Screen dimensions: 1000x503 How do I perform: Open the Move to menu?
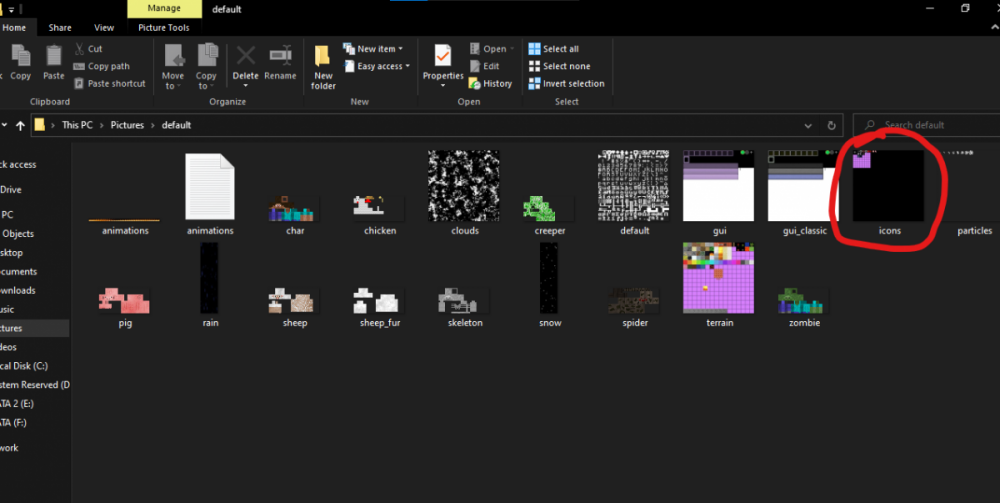click(173, 66)
